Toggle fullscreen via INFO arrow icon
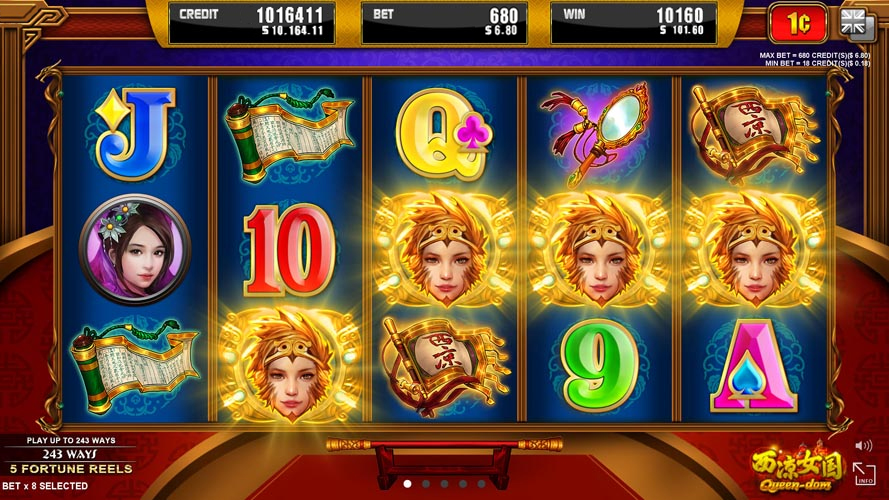The width and height of the screenshot is (889, 500). coord(864,473)
